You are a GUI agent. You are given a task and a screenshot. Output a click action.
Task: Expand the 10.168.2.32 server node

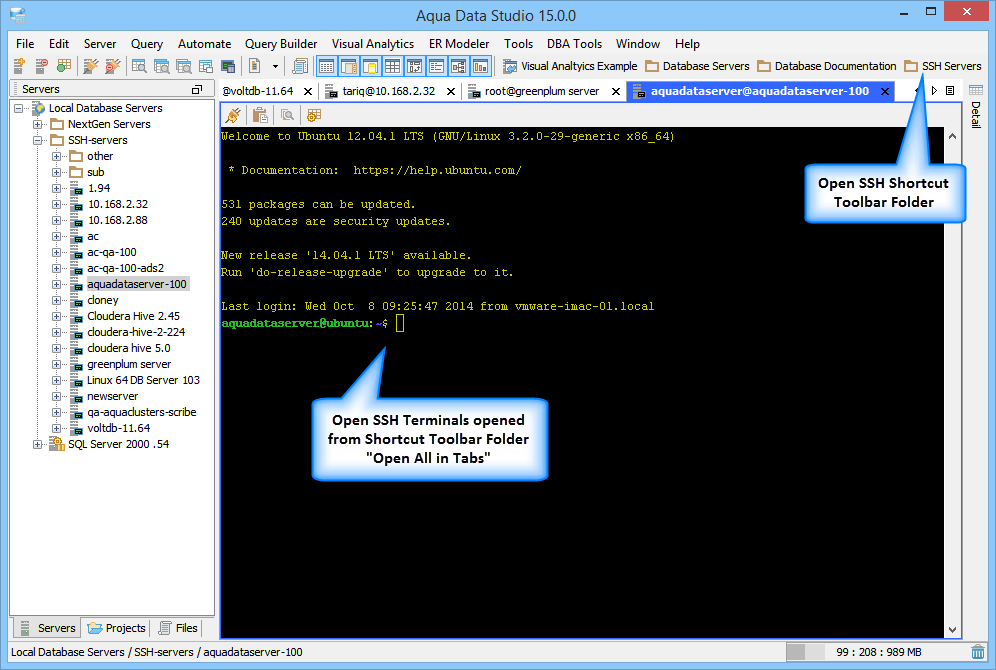[x=57, y=204]
